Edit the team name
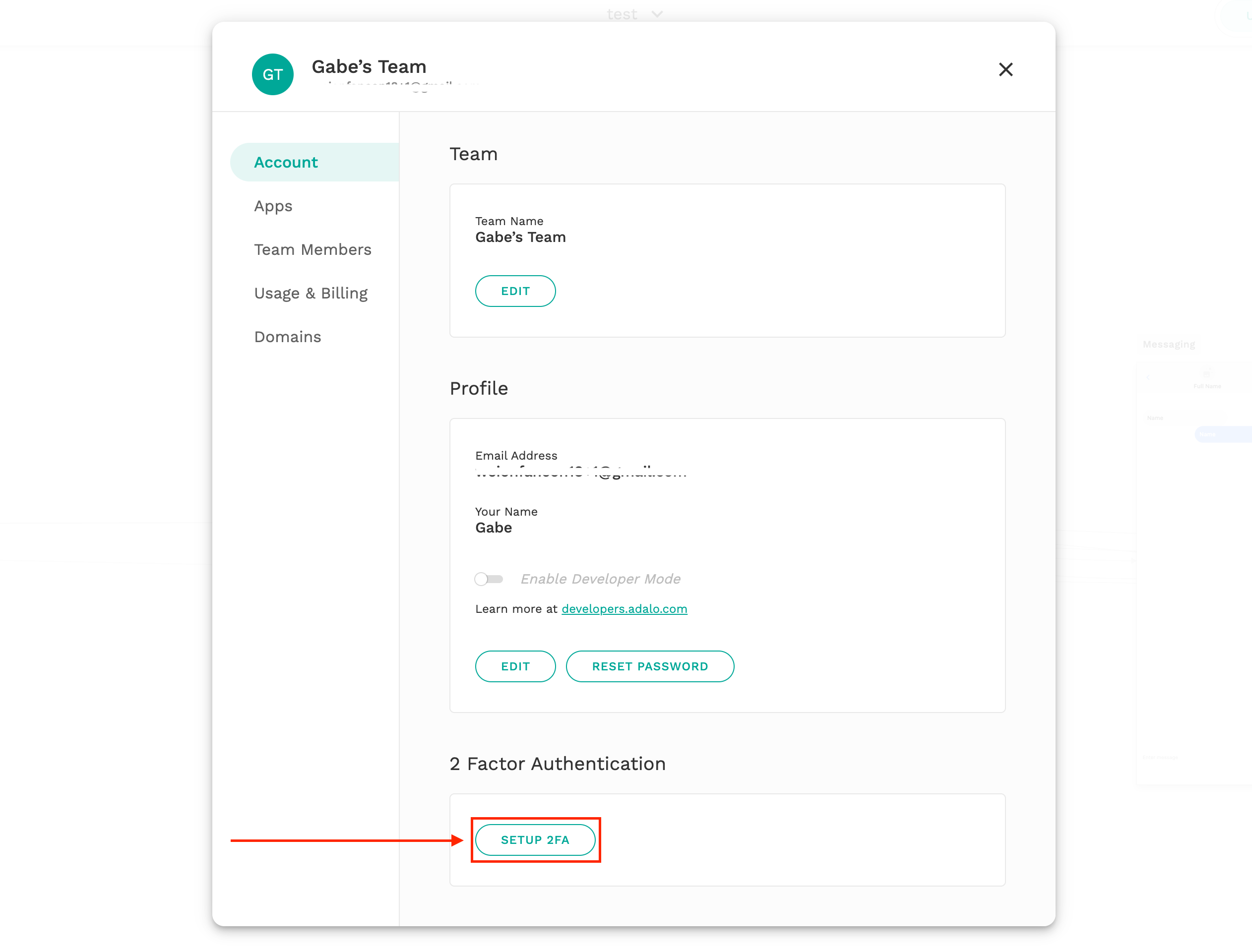 [514, 291]
